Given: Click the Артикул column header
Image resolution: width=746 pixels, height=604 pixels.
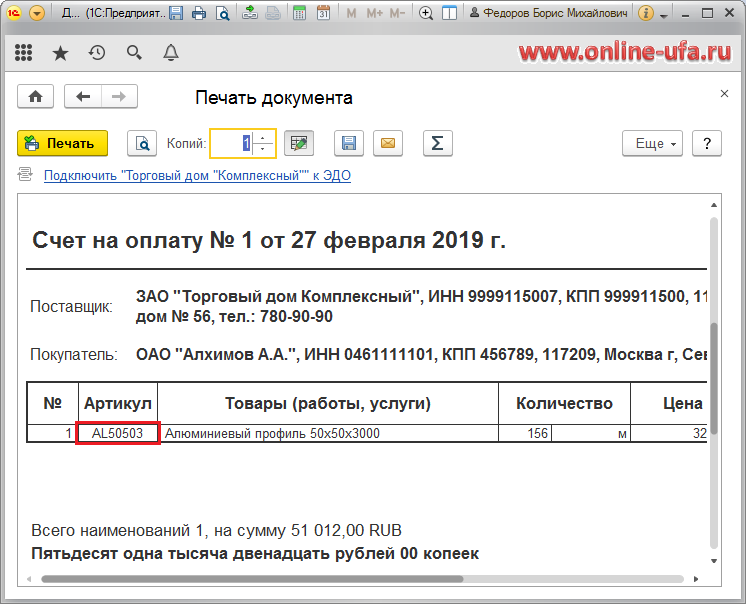Looking at the screenshot, I should [118, 403].
